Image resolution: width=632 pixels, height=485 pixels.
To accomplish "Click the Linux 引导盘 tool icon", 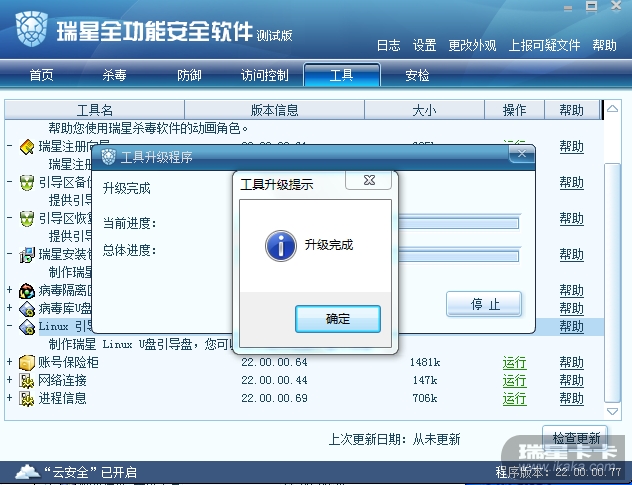I will [x=27, y=327].
